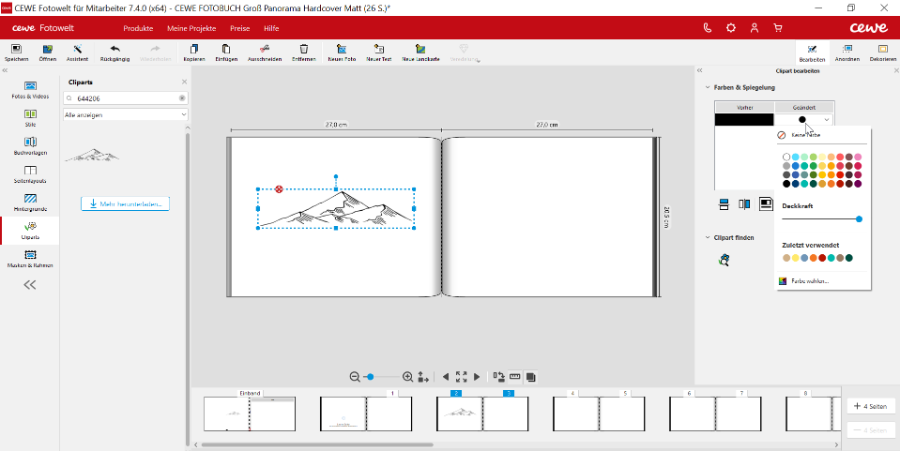Go to previous page with left arrow

coord(445,377)
